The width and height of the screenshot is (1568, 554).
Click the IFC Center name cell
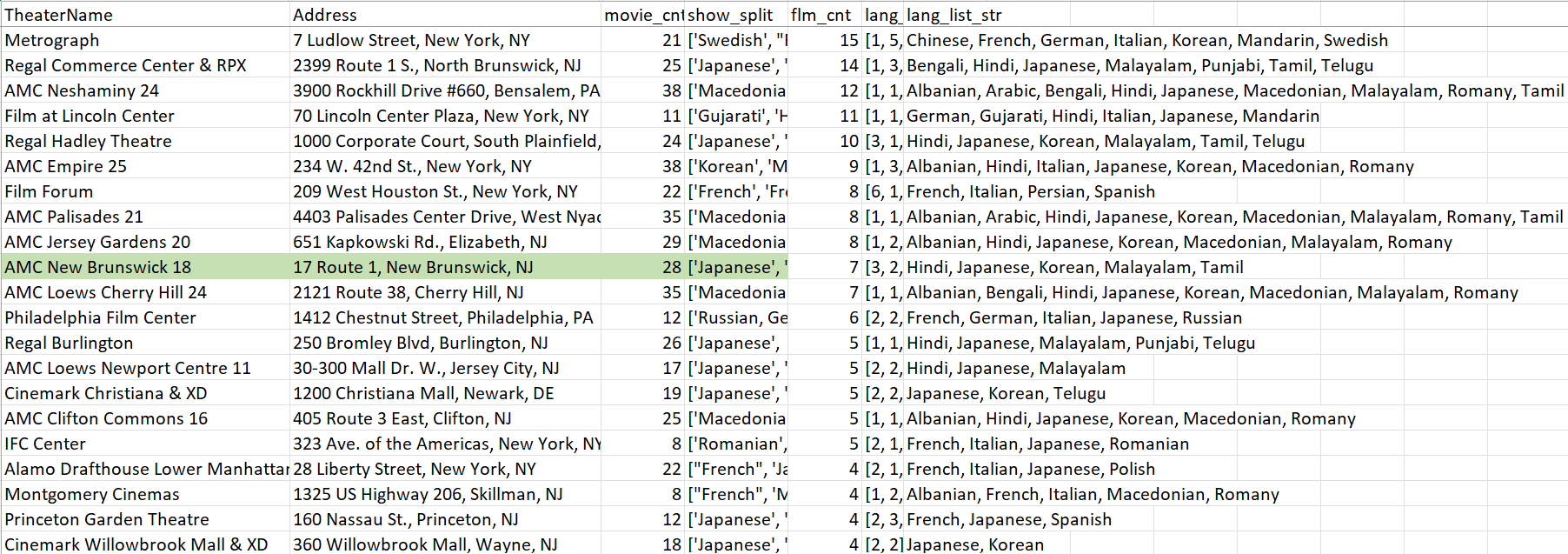click(x=45, y=444)
